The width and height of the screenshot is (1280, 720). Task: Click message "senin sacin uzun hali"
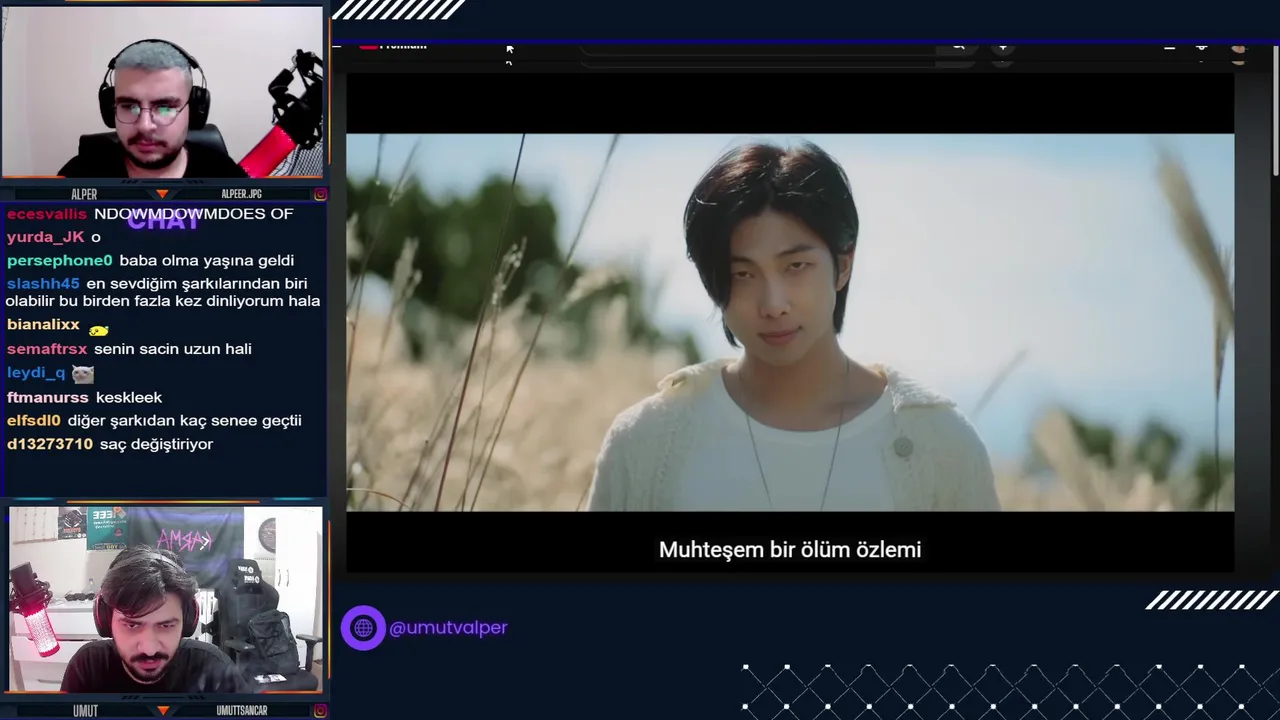173,349
